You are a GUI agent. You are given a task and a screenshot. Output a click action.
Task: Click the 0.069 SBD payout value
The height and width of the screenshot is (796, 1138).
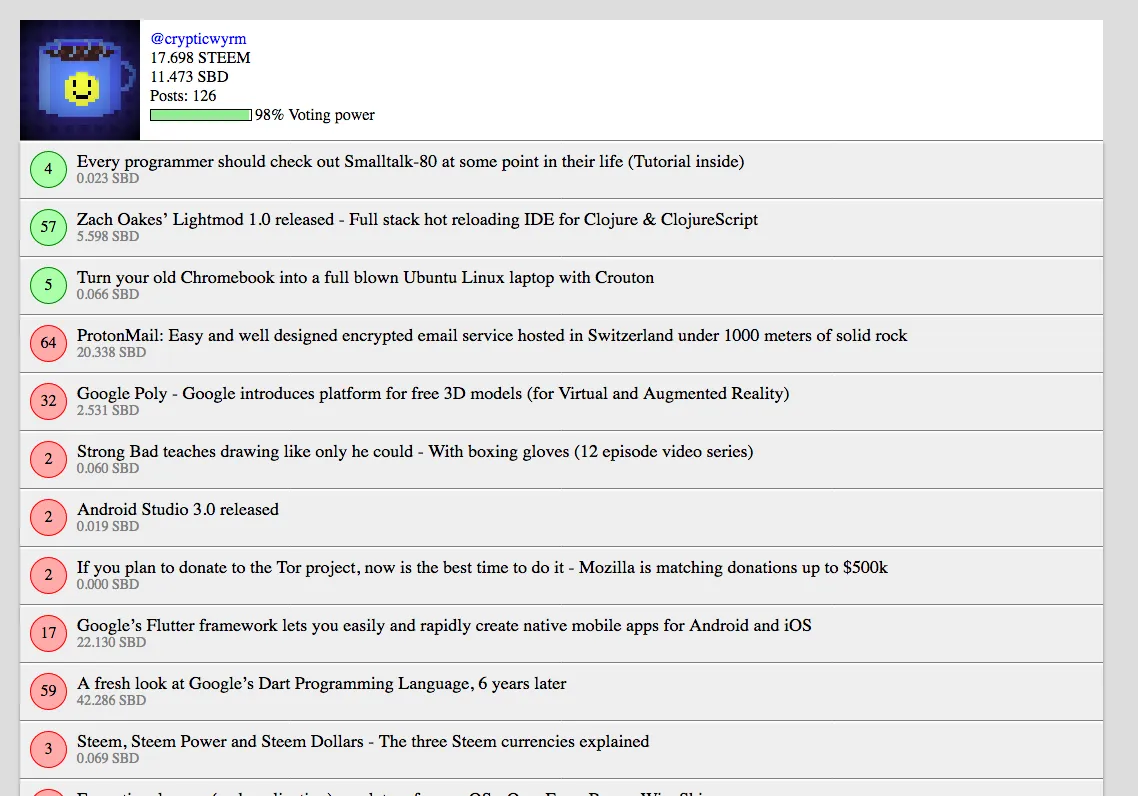pyautogui.click(x=108, y=758)
